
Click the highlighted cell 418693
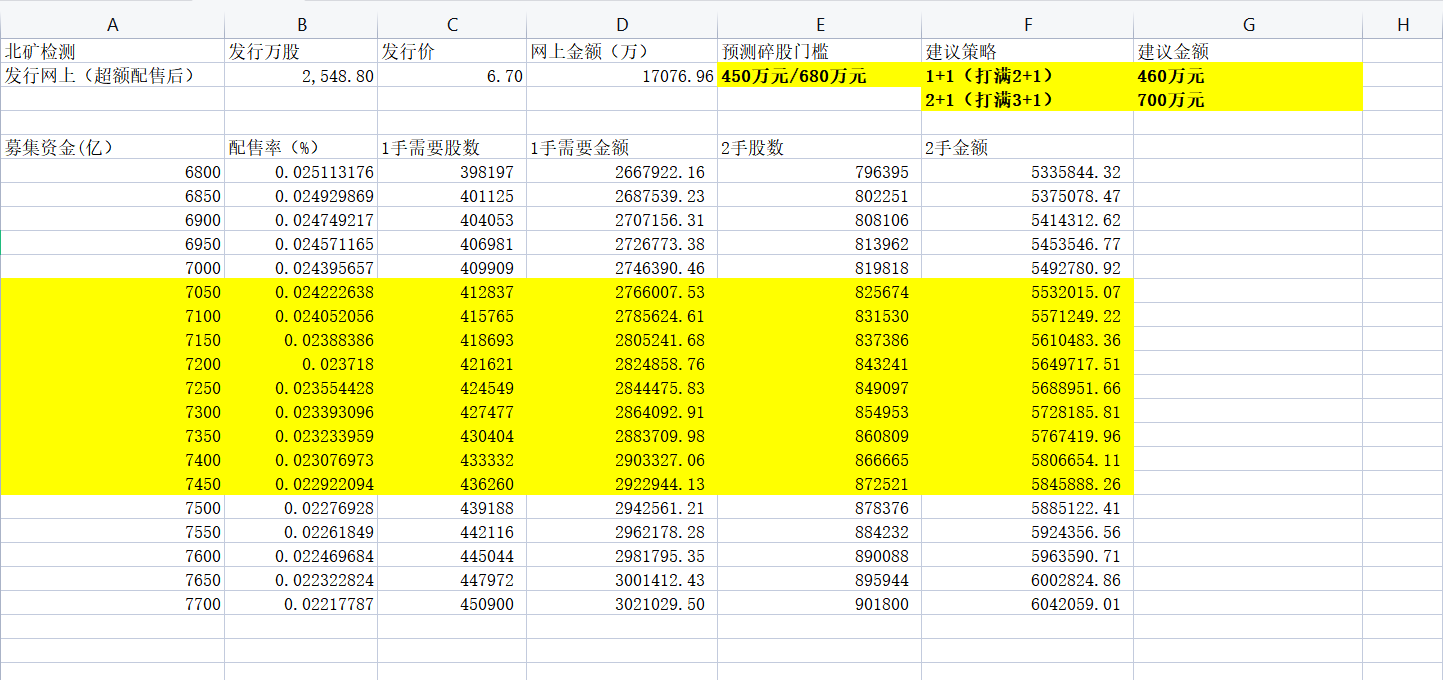(x=452, y=340)
